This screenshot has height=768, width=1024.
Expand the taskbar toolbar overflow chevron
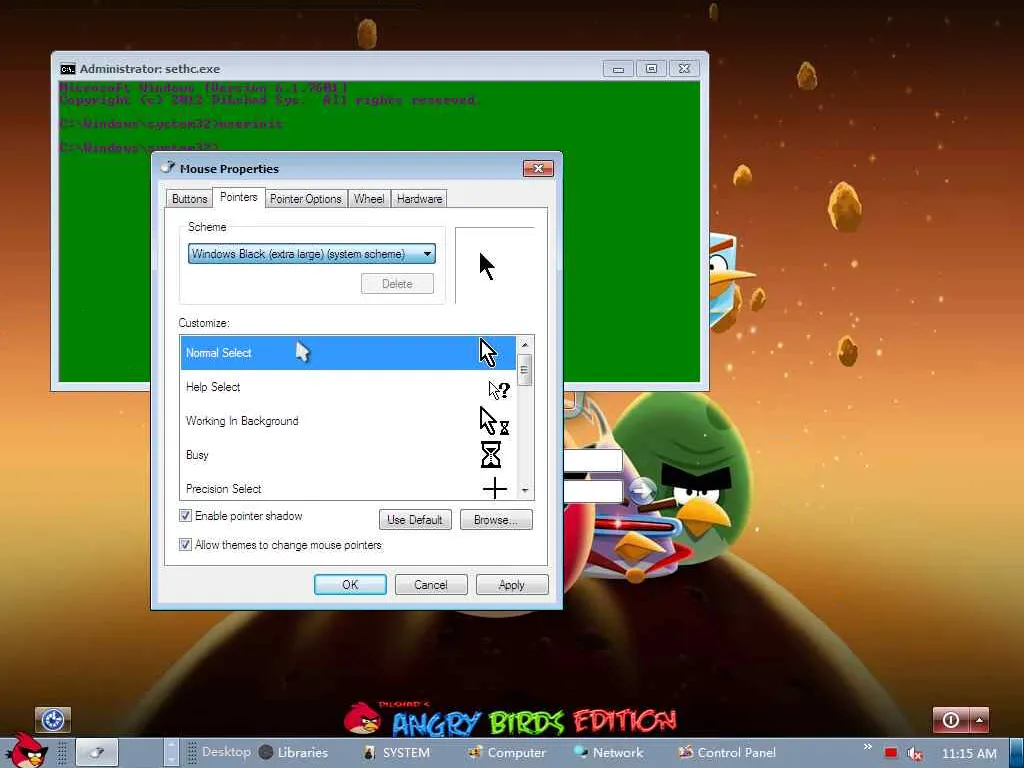pyautogui.click(x=867, y=746)
